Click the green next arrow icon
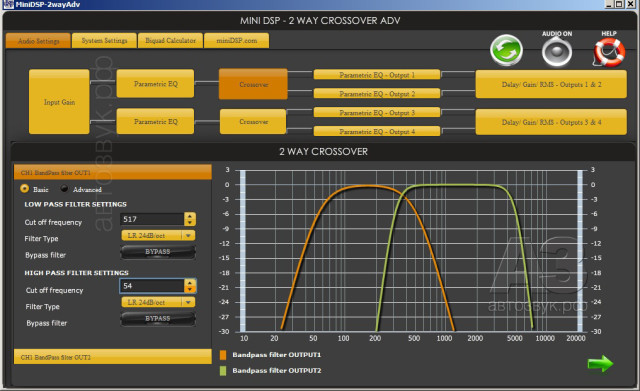The height and width of the screenshot is (391, 640). tap(600, 363)
